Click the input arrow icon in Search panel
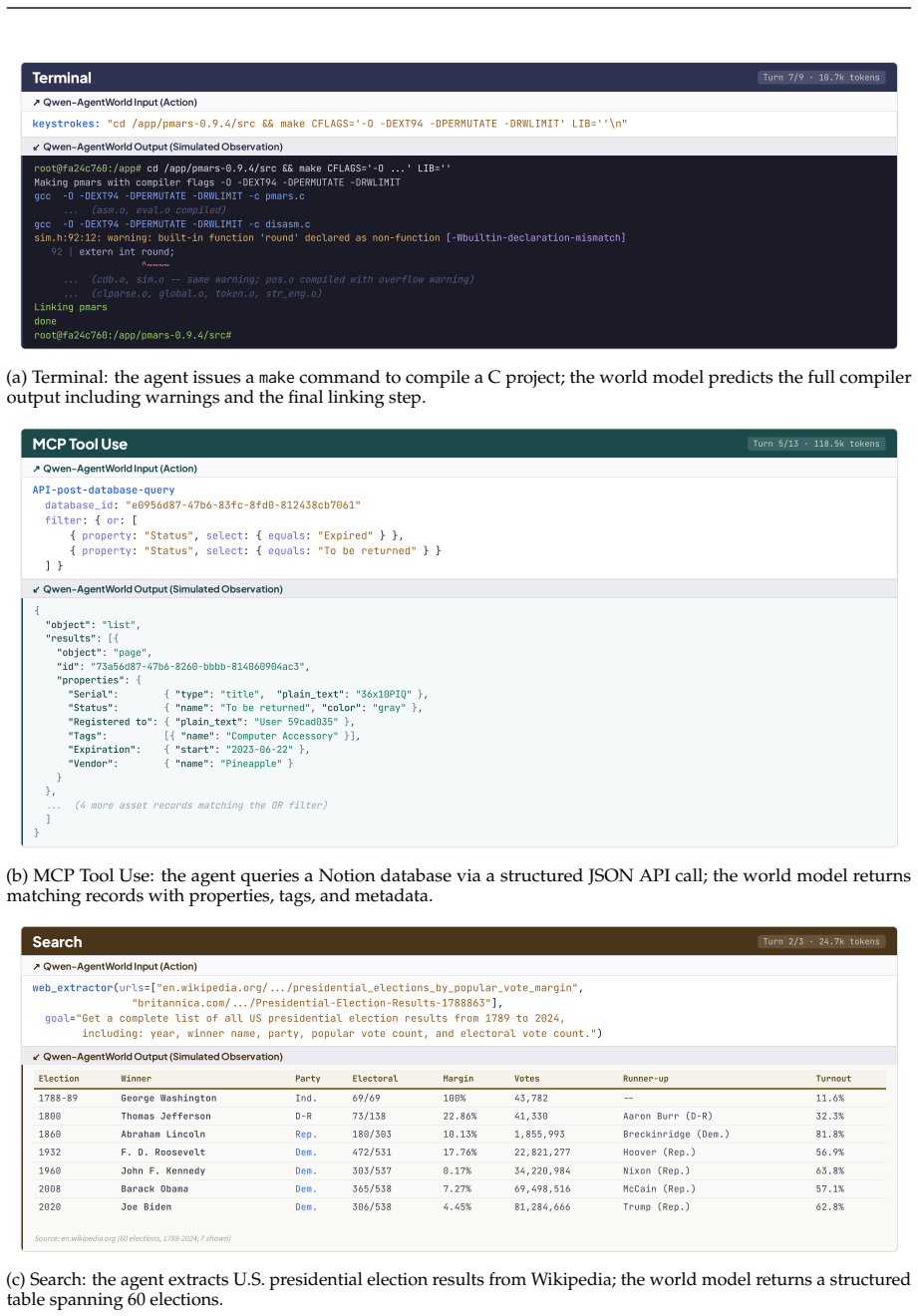This screenshot has width=918, height=1316. click(x=36, y=966)
